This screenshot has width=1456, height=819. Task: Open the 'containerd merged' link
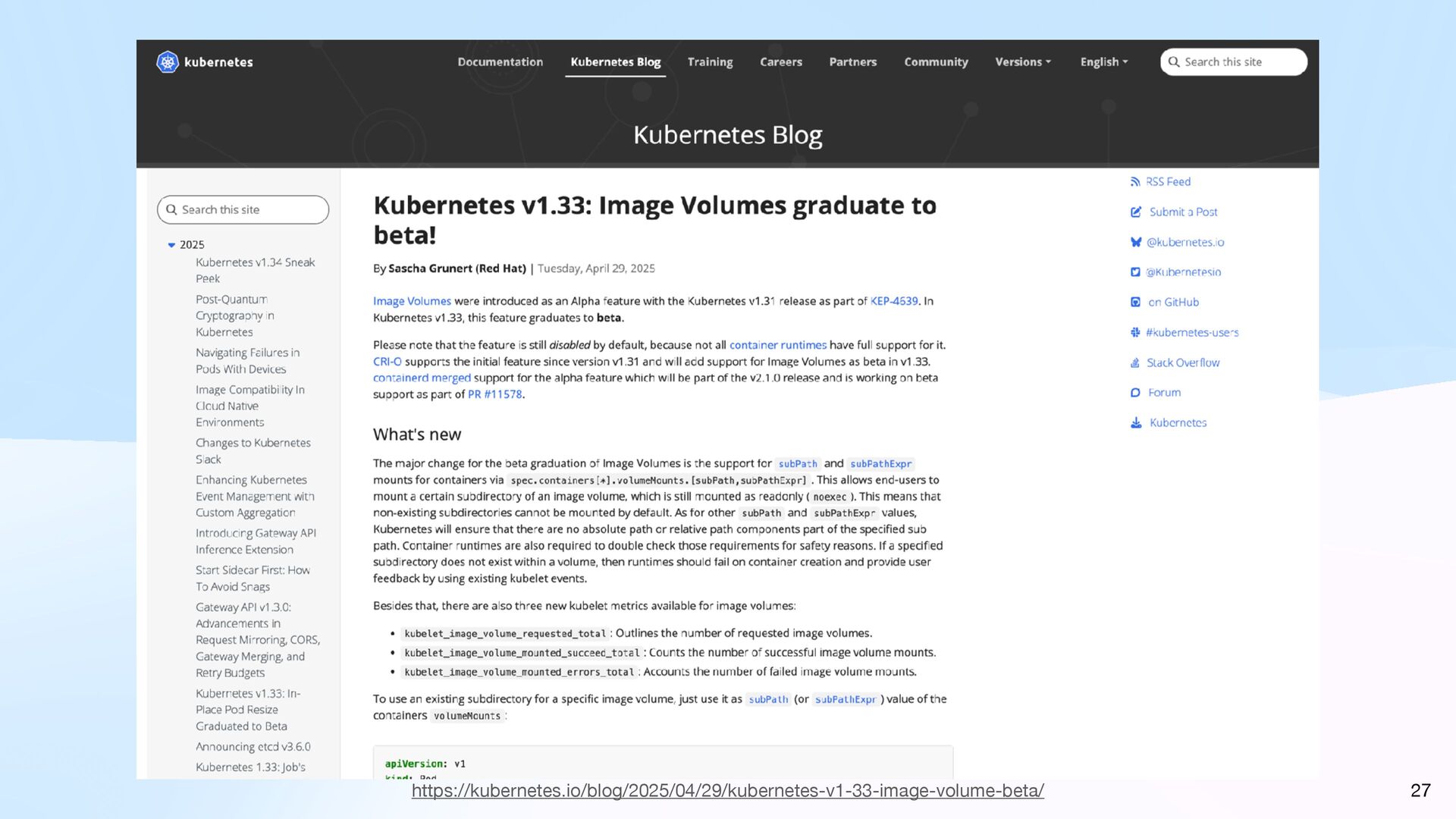pos(422,378)
